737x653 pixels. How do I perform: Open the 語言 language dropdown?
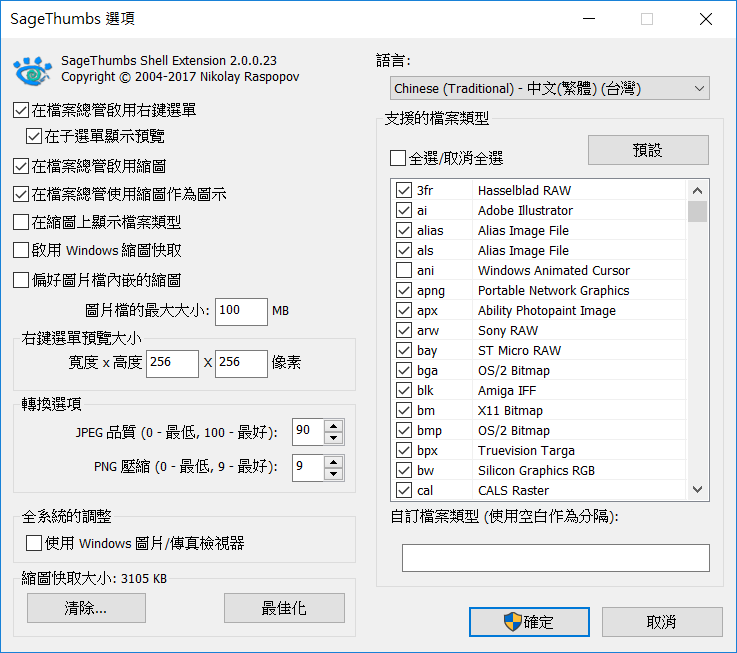(x=549, y=88)
